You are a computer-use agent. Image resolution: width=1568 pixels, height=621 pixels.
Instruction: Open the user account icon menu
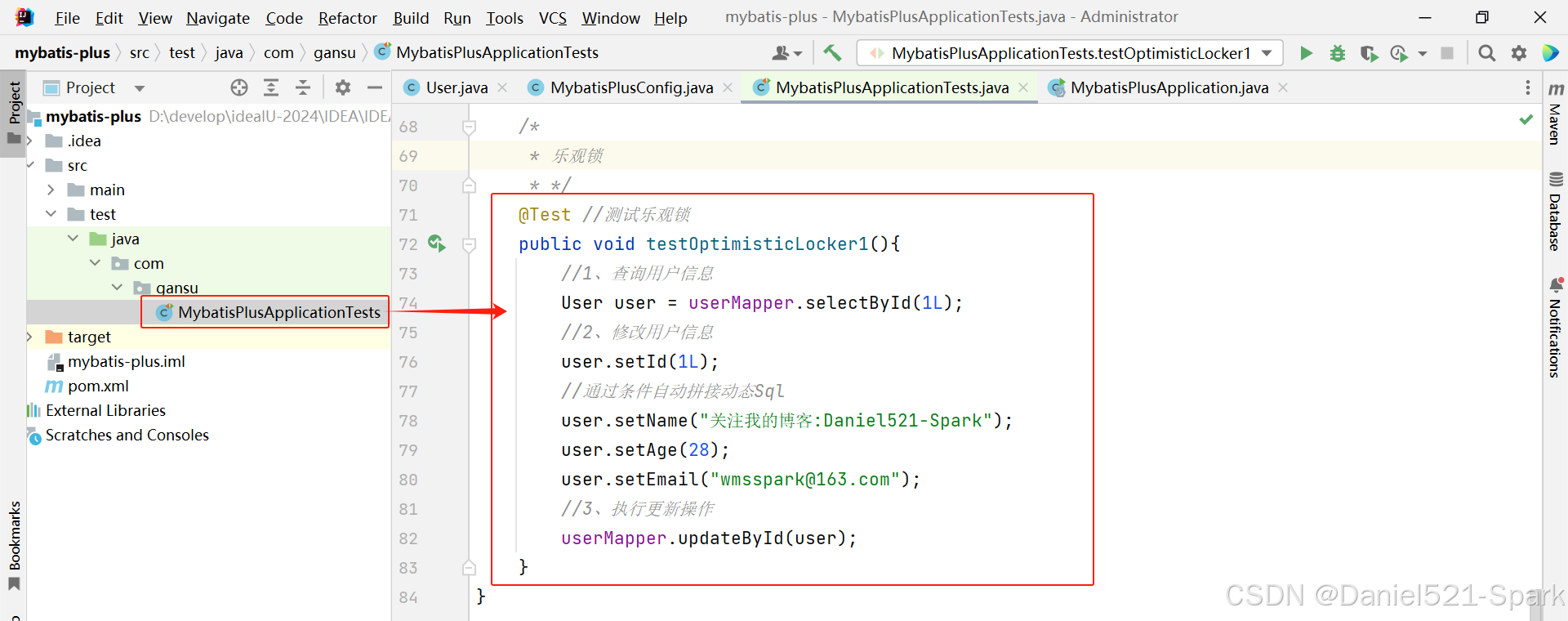pos(786,53)
